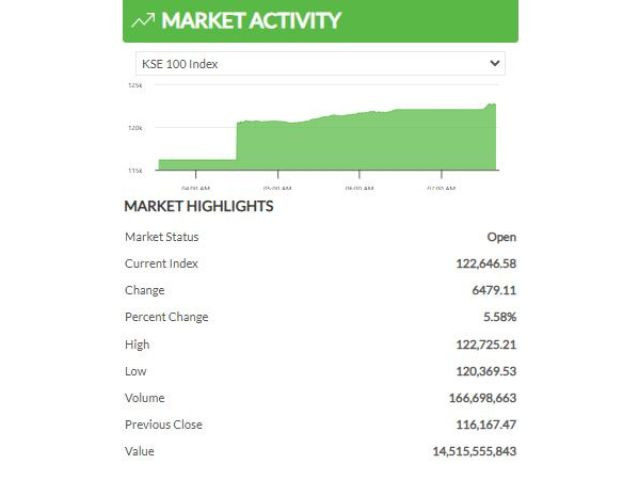The width and height of the screenshot is (640, 480).
Task: Open the KSE 100 Index dropdown
Action: [x=320, y=64]
